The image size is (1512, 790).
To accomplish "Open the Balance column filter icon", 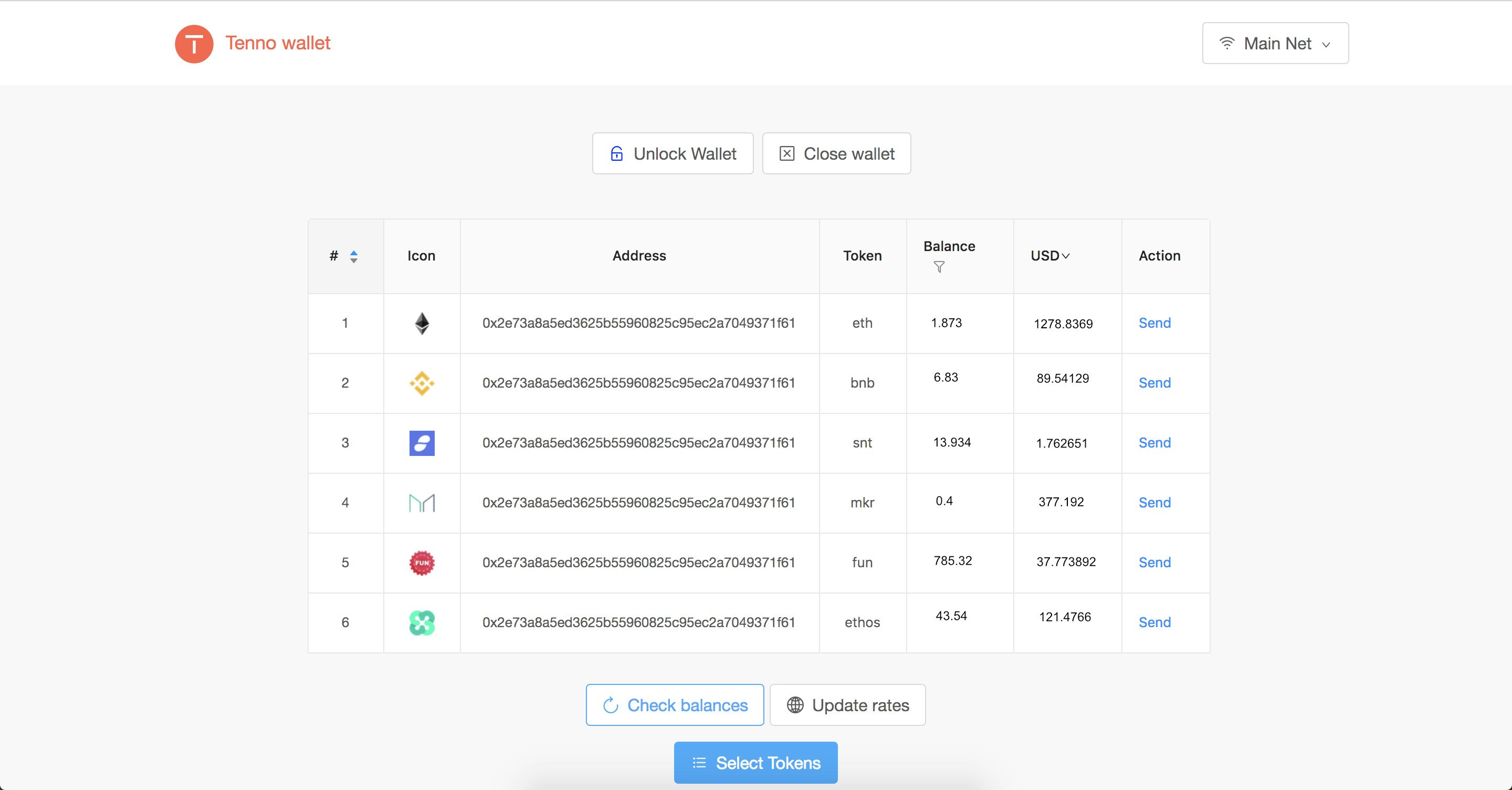I will click(x=939, y=267).
